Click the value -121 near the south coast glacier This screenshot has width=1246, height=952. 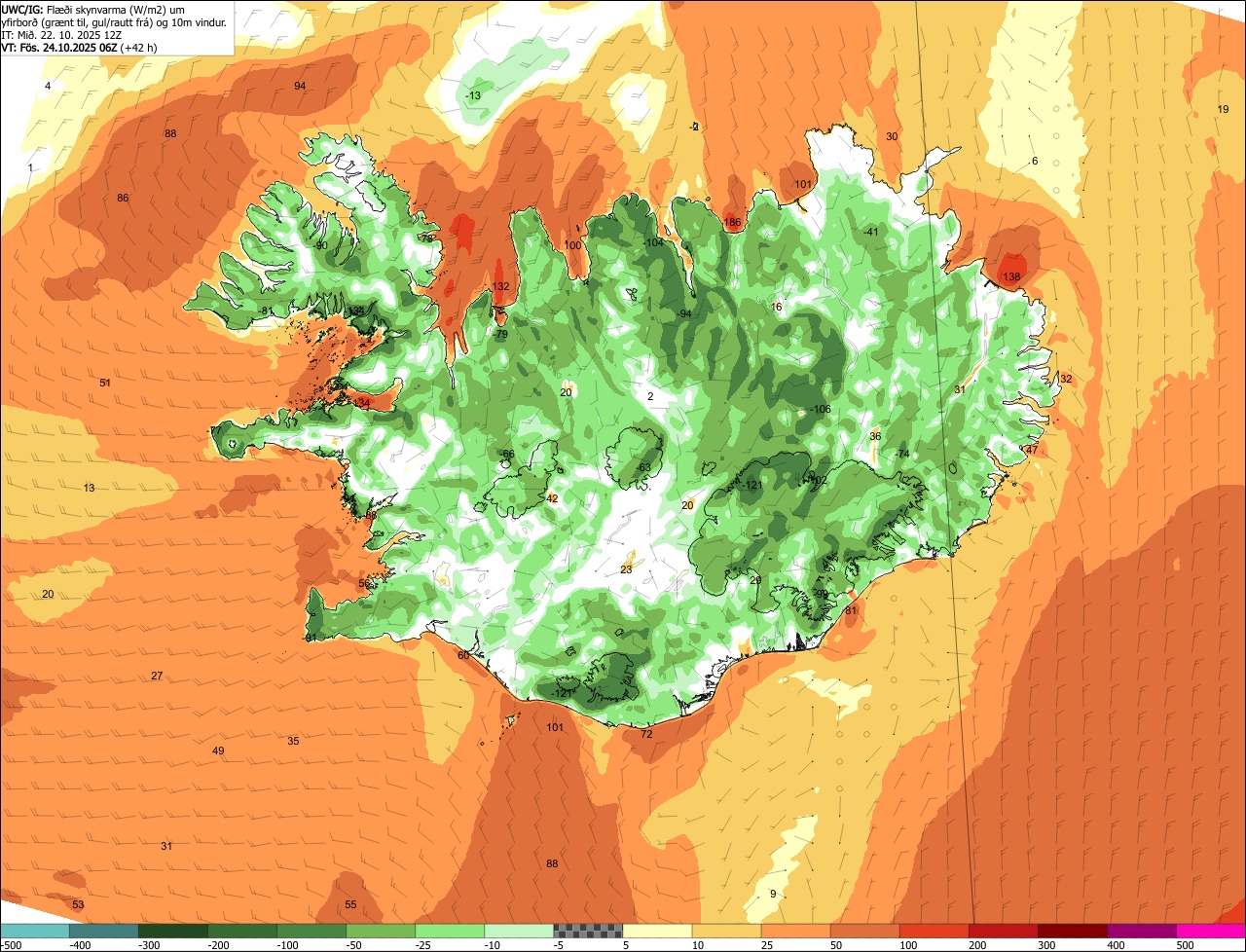(x=561, y=692)
